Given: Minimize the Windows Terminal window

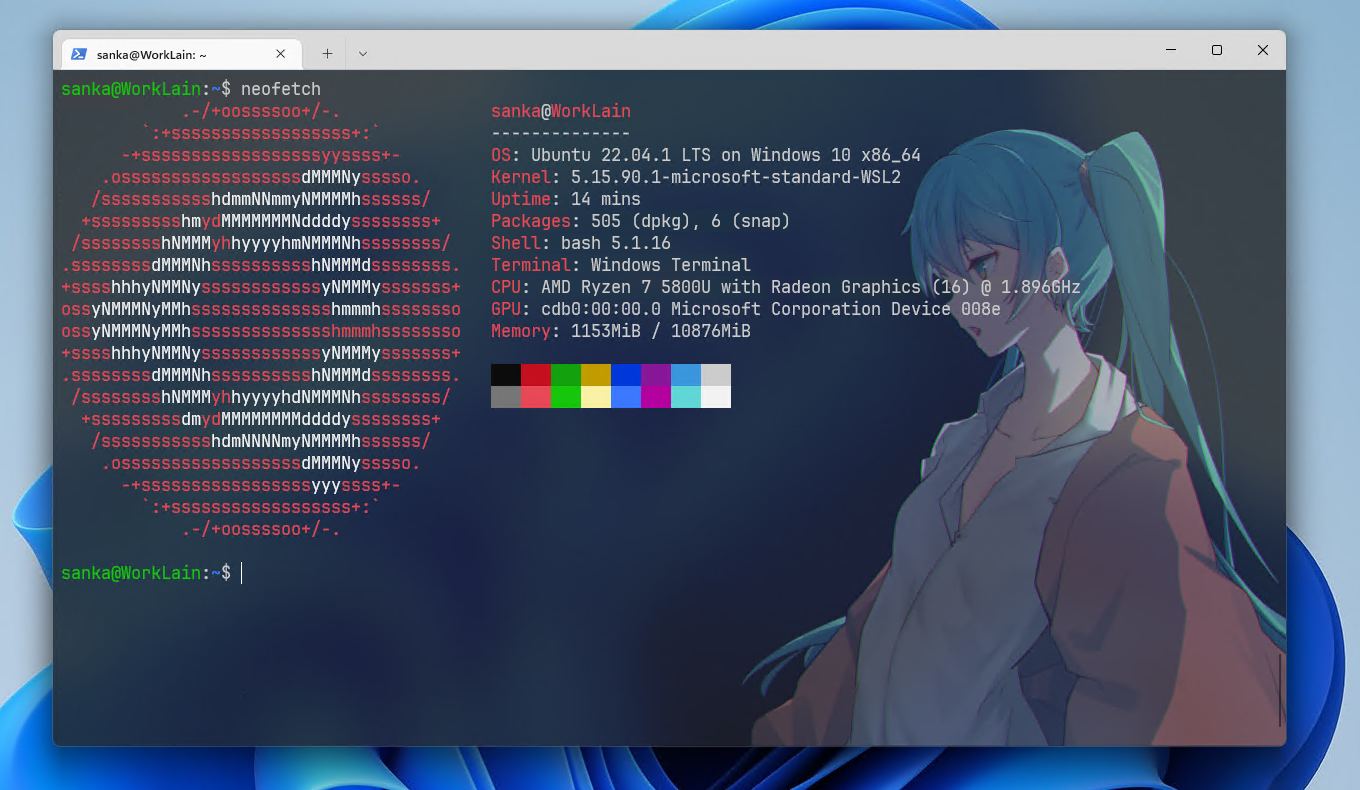Looking at the screenshot, I should pyautogui.click(x=1171, y=50).
